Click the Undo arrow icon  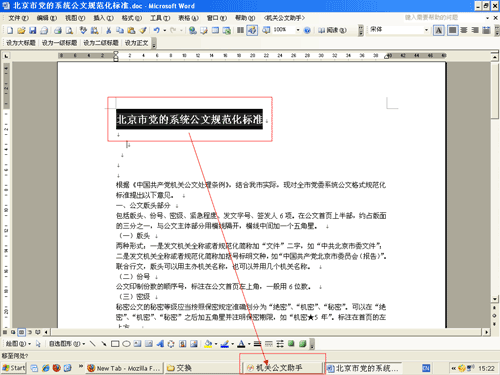pos(157,30)
